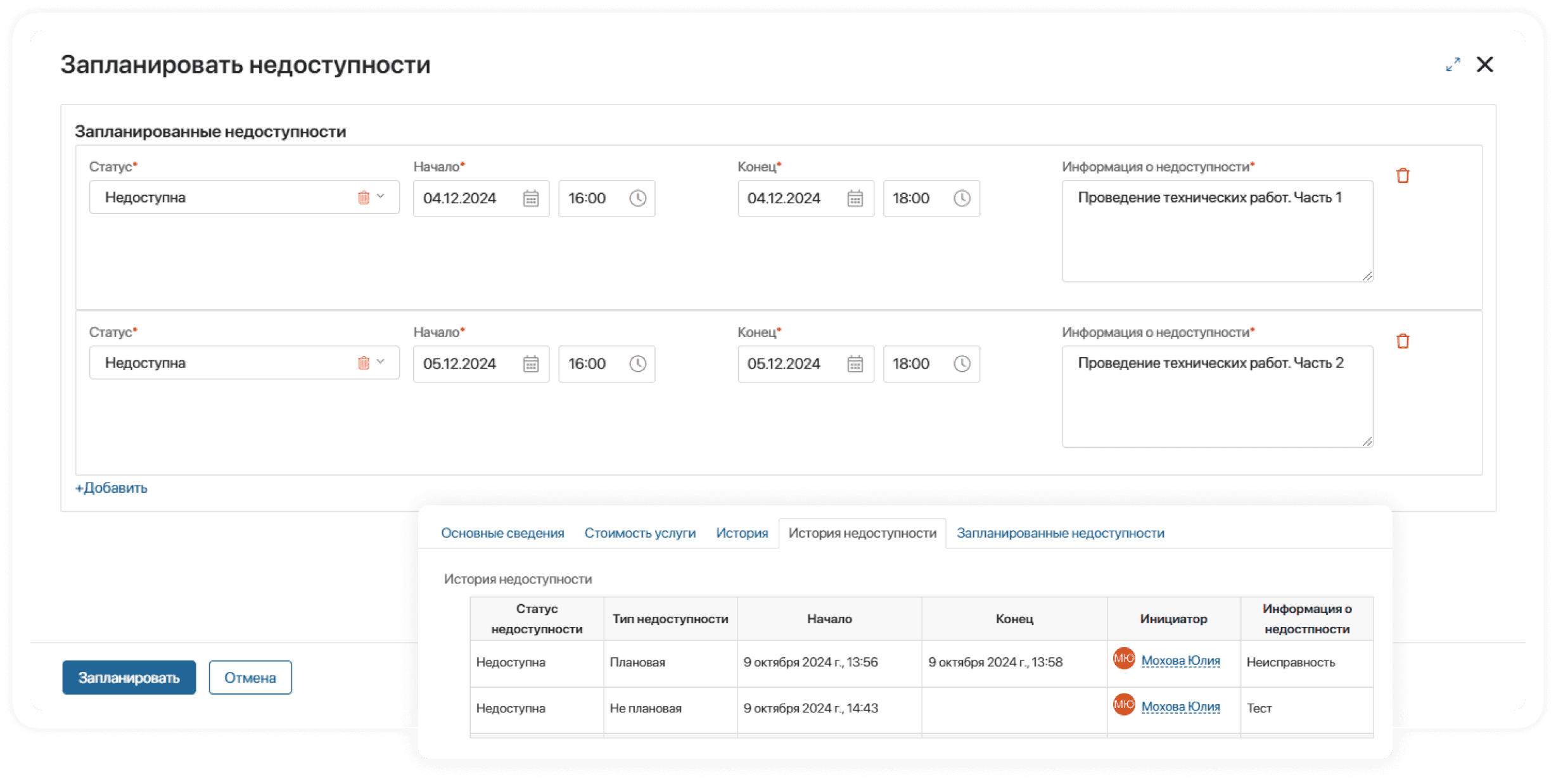Image resolution: width=1556 pixels, height=784 pixels.
Task: Open second row Статус dropdown
Action: [x=381, y=362]
